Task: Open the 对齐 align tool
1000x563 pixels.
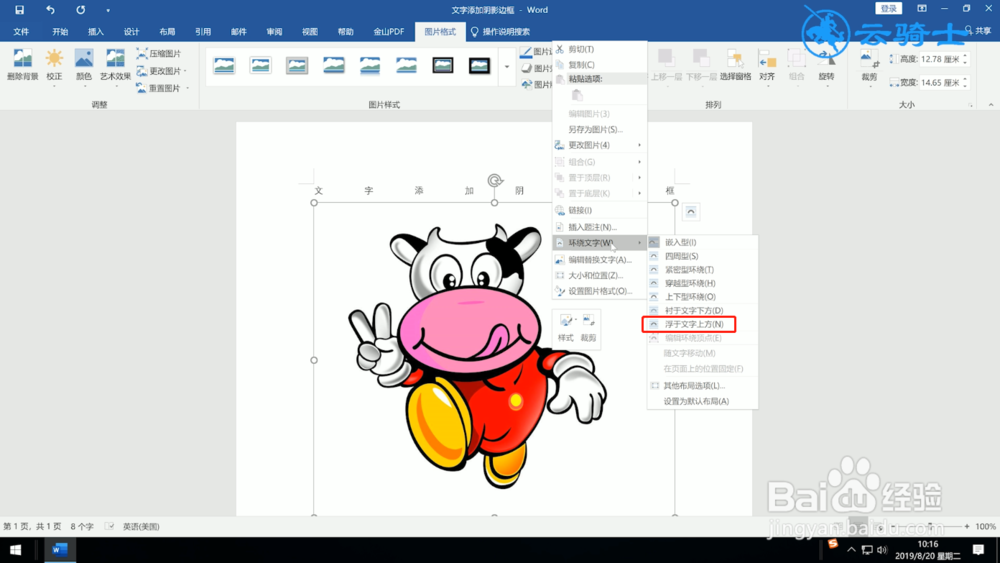Action: [767, 66]
